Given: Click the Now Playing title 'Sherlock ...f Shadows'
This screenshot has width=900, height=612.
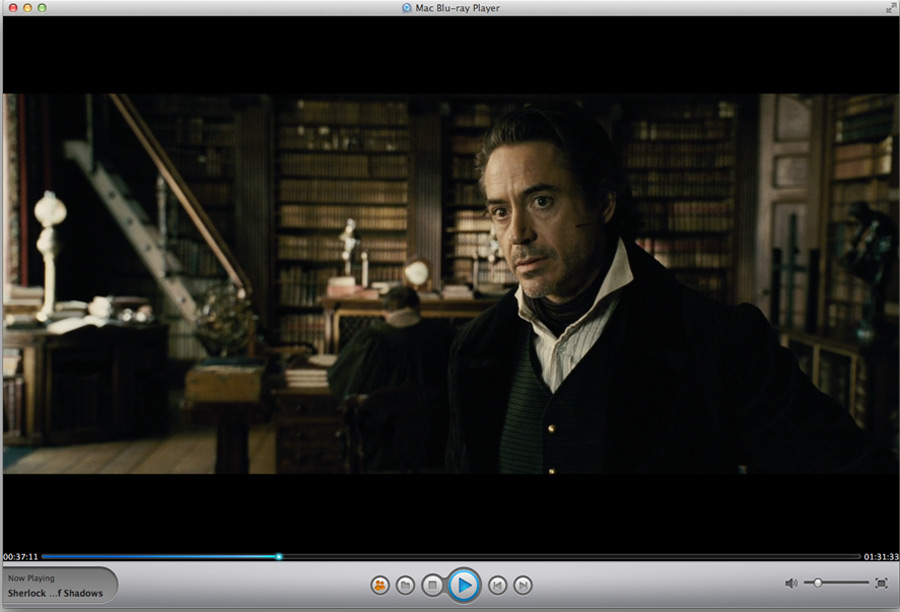Looking at the screenshot, I should click(x=55, y=593).
